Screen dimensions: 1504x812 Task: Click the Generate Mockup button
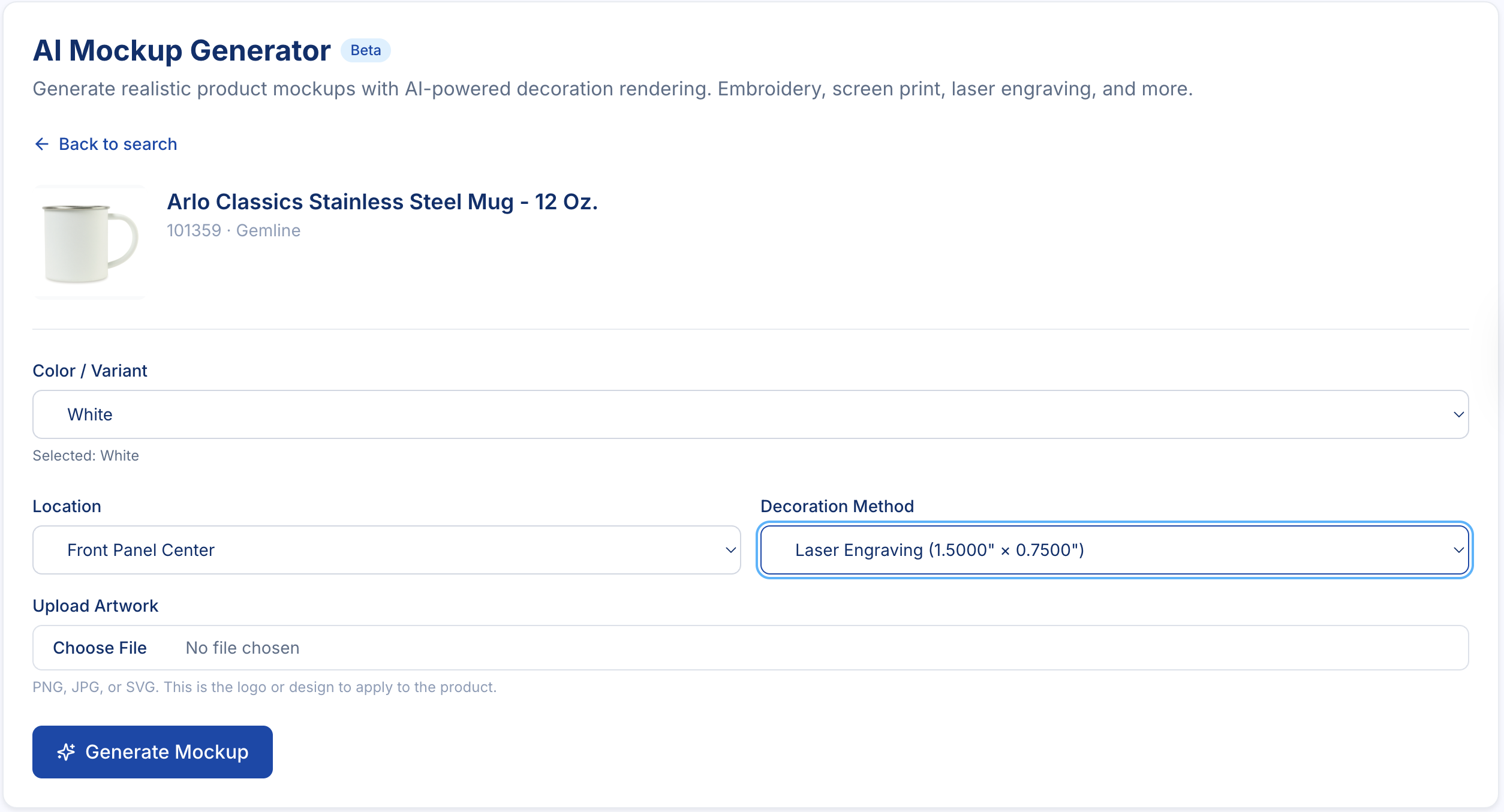[x=152, y=751]
